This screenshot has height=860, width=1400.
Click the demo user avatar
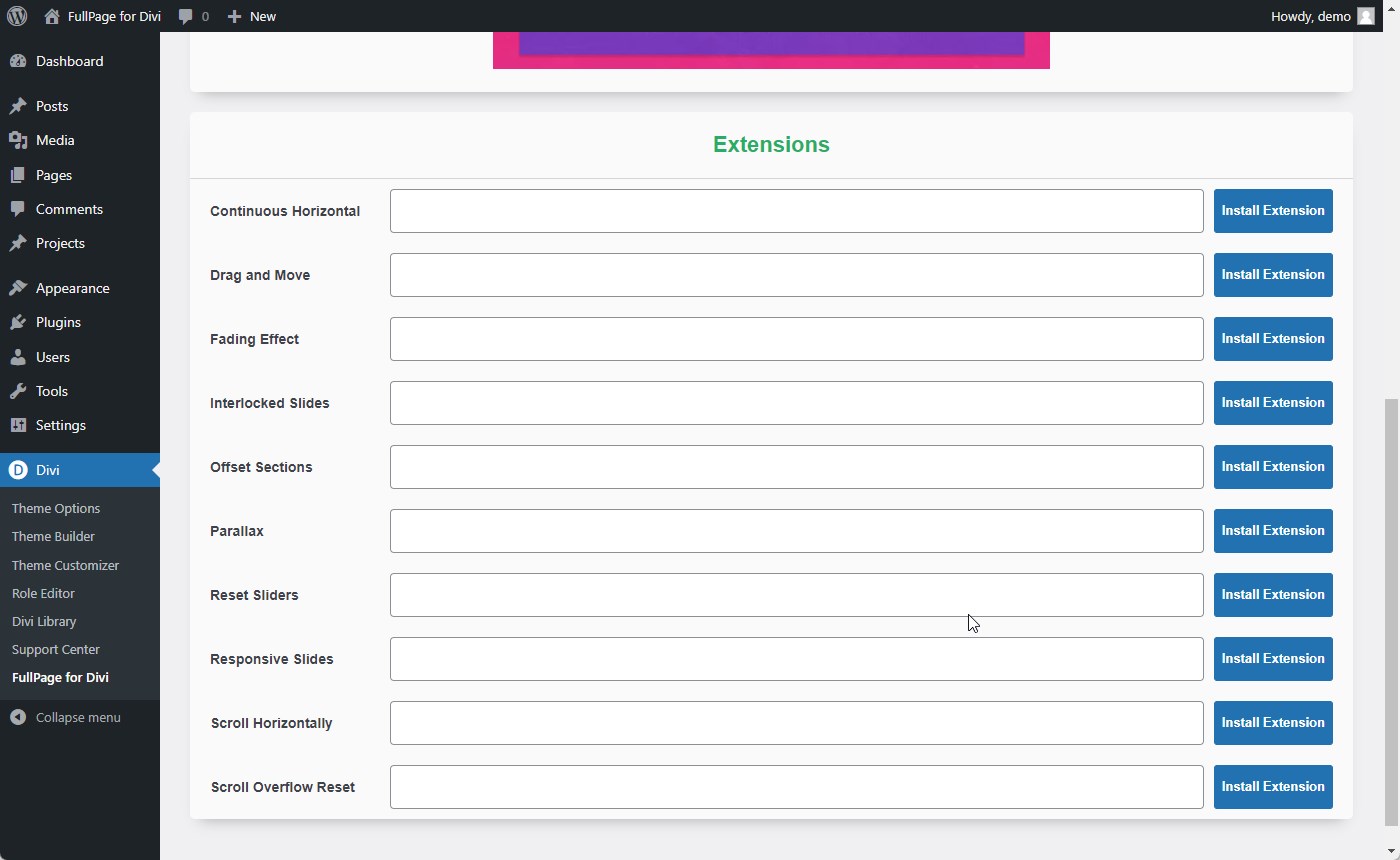[1366, 16]
